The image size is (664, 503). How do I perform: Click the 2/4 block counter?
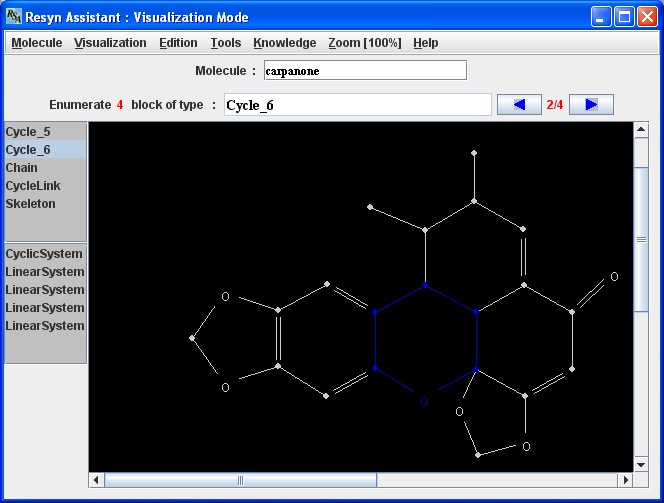click(x=555, y=105)
